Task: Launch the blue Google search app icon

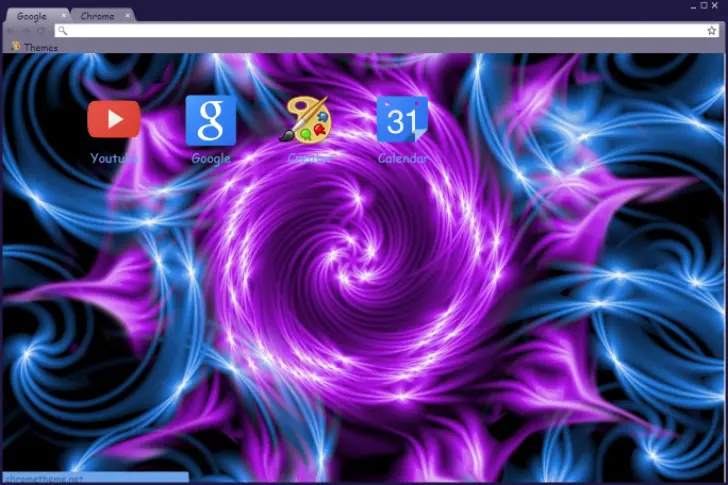Action: pyautogui.click(x=211, y=120)
